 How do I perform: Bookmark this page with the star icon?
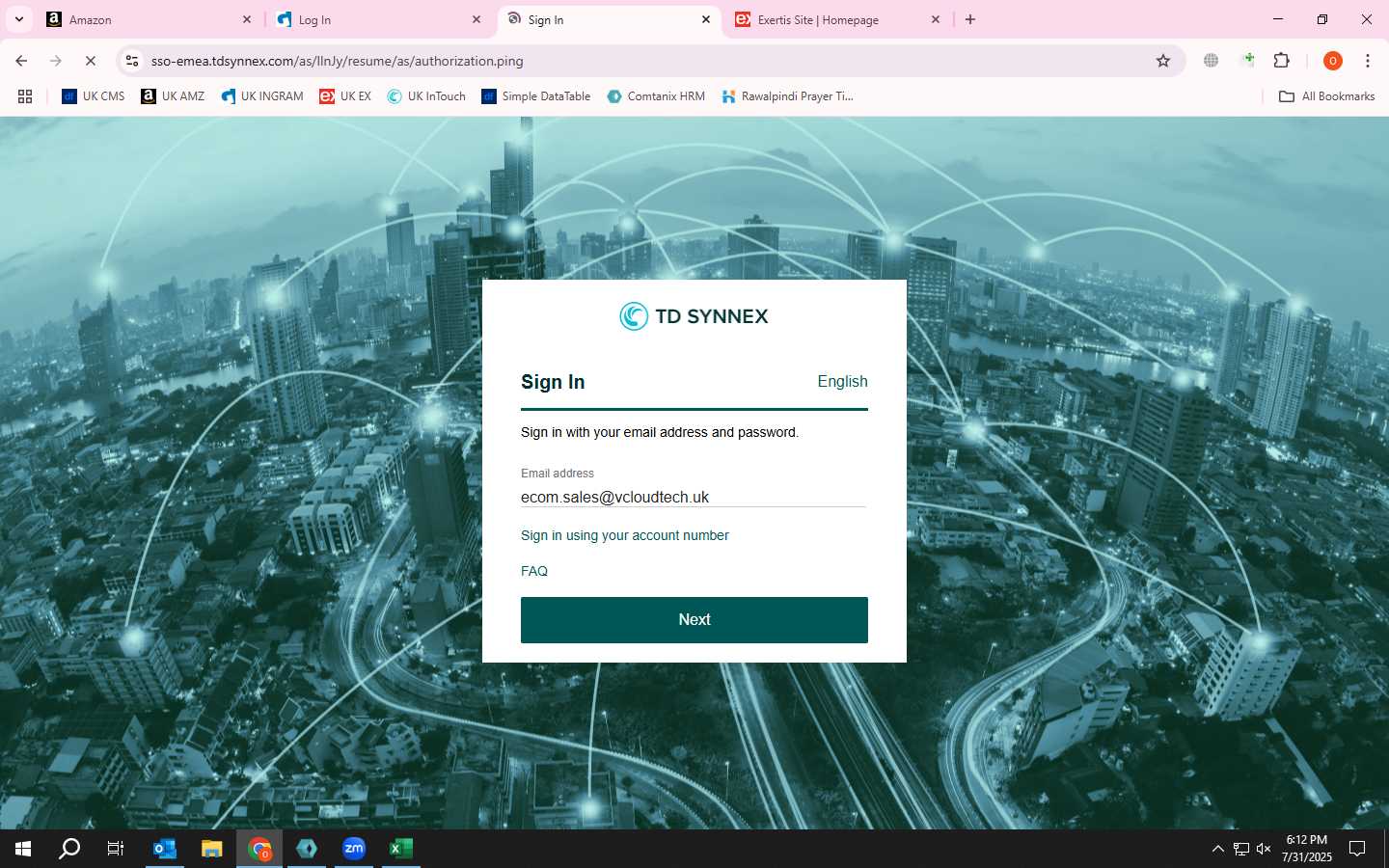point(1163,61)
